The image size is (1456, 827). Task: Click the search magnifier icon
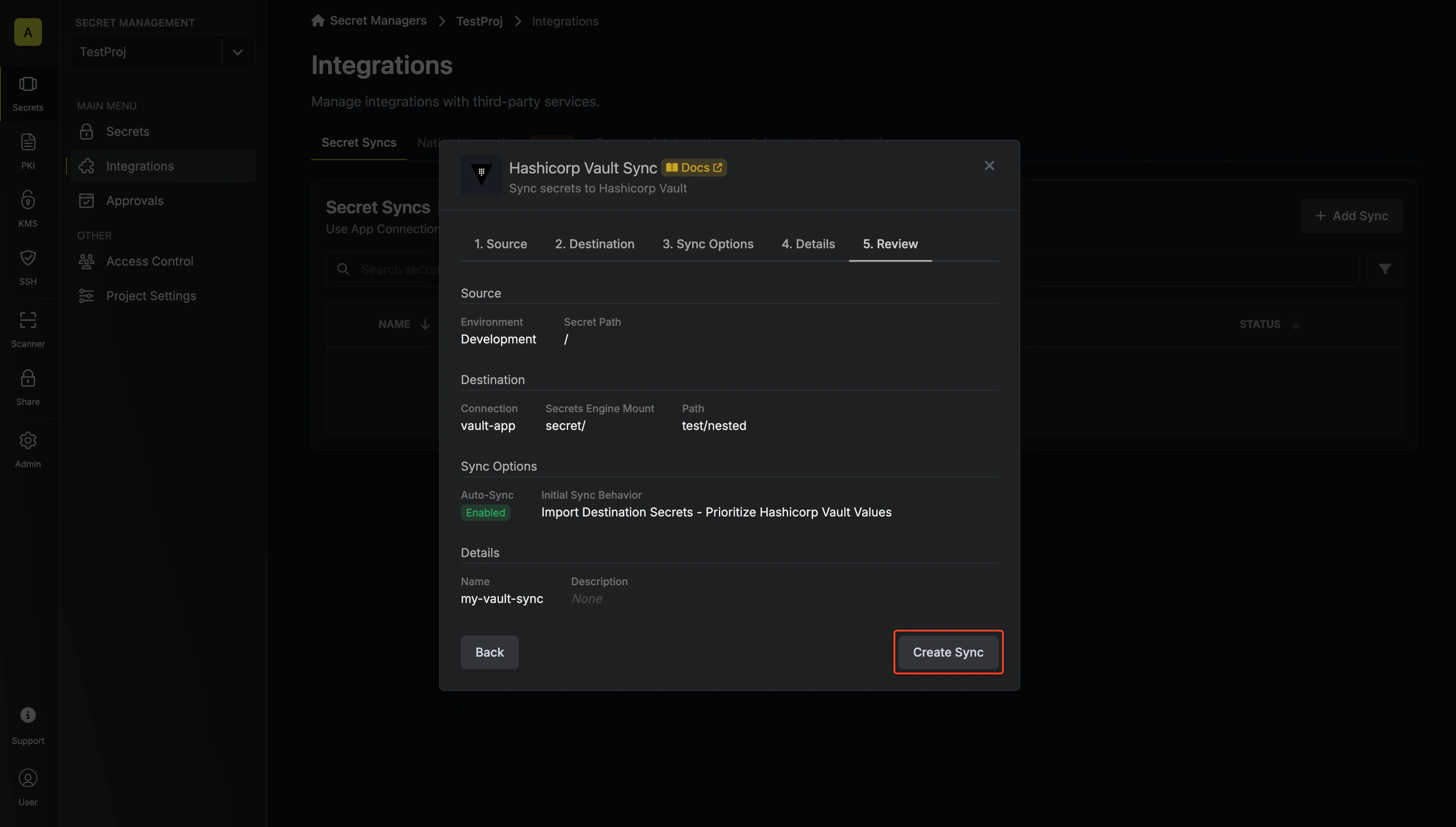pos(343,269)
